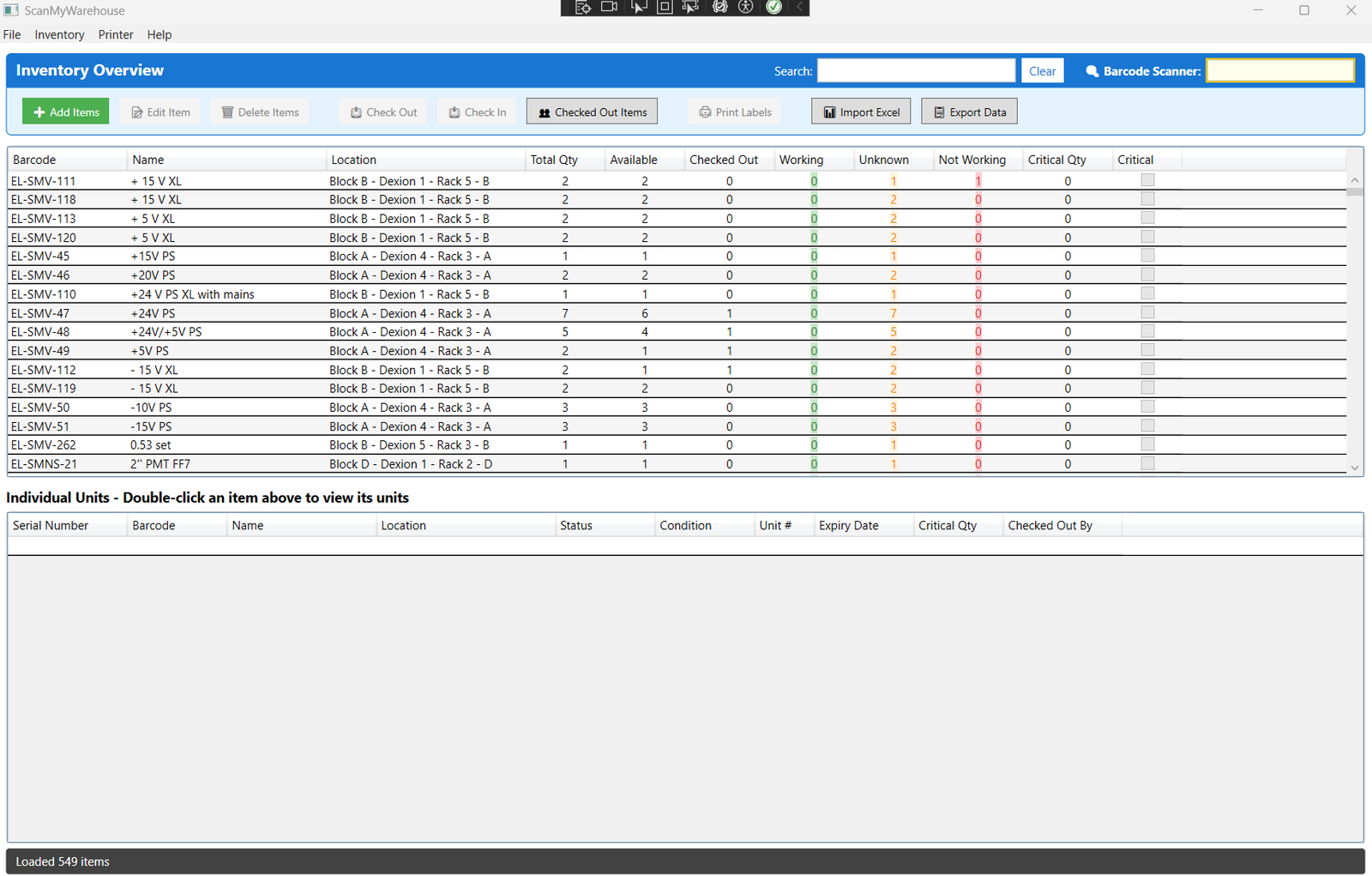Select the Edit Item pencil icon

[x=136, y=112]
